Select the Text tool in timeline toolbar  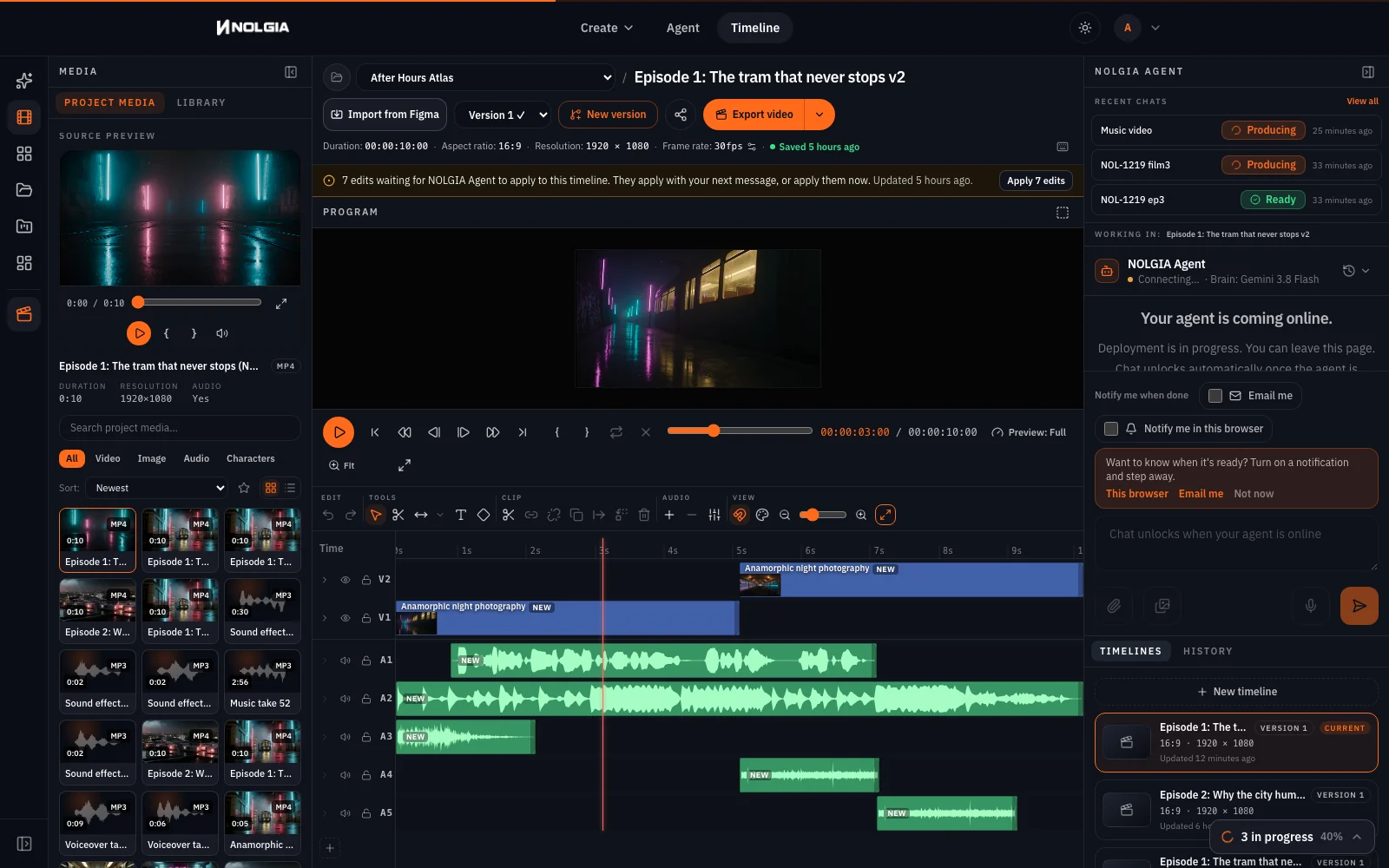[461, 515]
